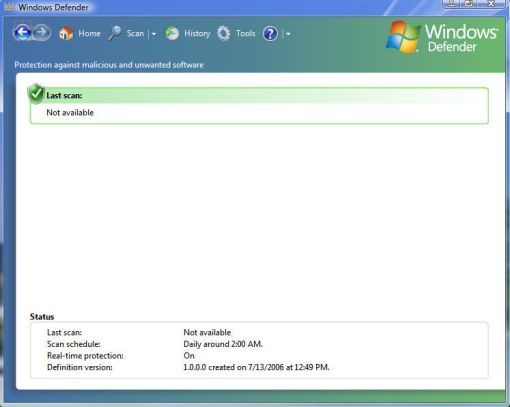The image size is (510, 407).
Task: Open the Tools page label
Action: coord(246,33)
